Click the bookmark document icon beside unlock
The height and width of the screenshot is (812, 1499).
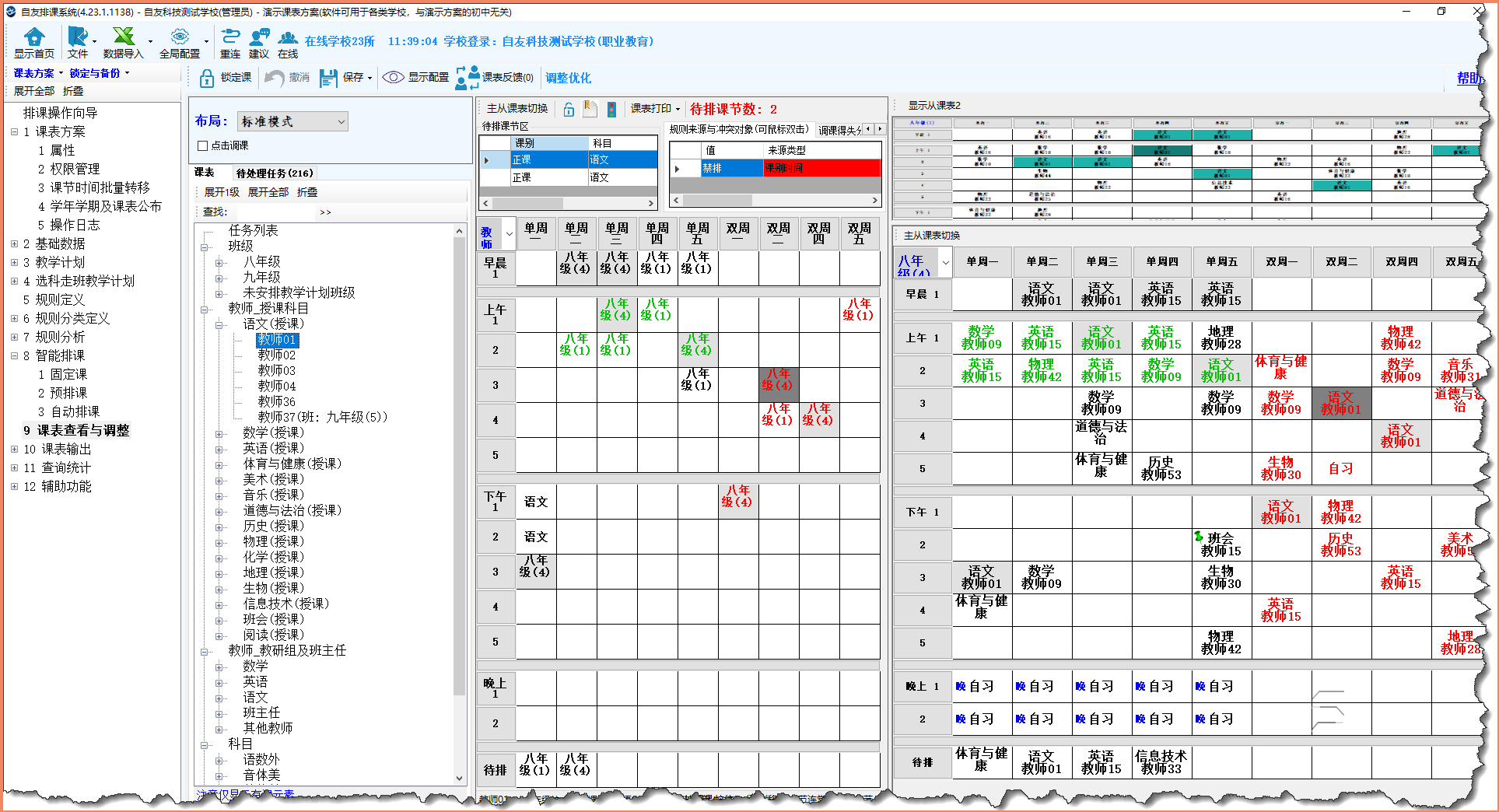coord(590,110)
